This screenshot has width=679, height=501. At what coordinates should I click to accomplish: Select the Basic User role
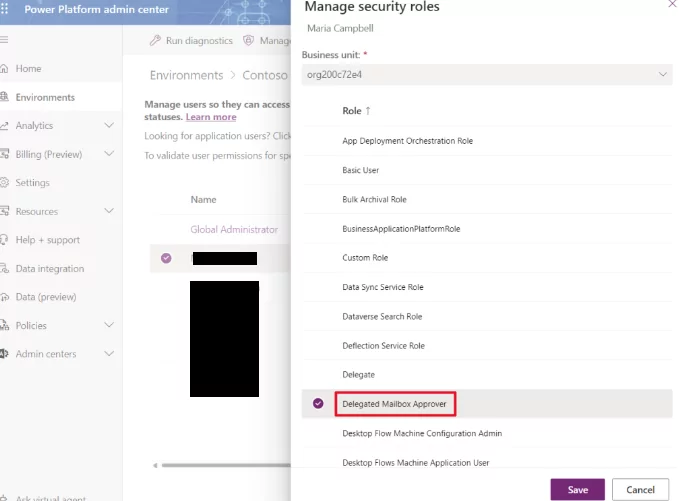[x=487, y=170]
